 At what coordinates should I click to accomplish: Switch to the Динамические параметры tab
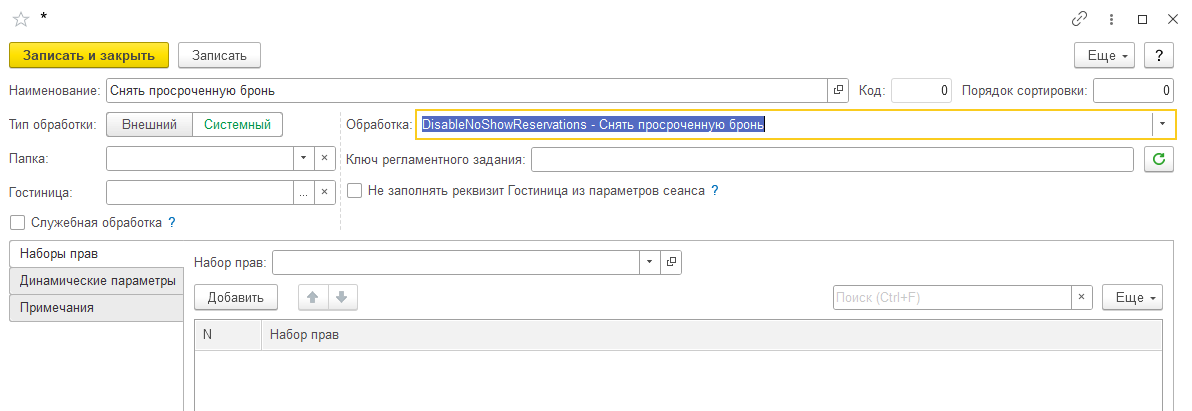point(97,280)
